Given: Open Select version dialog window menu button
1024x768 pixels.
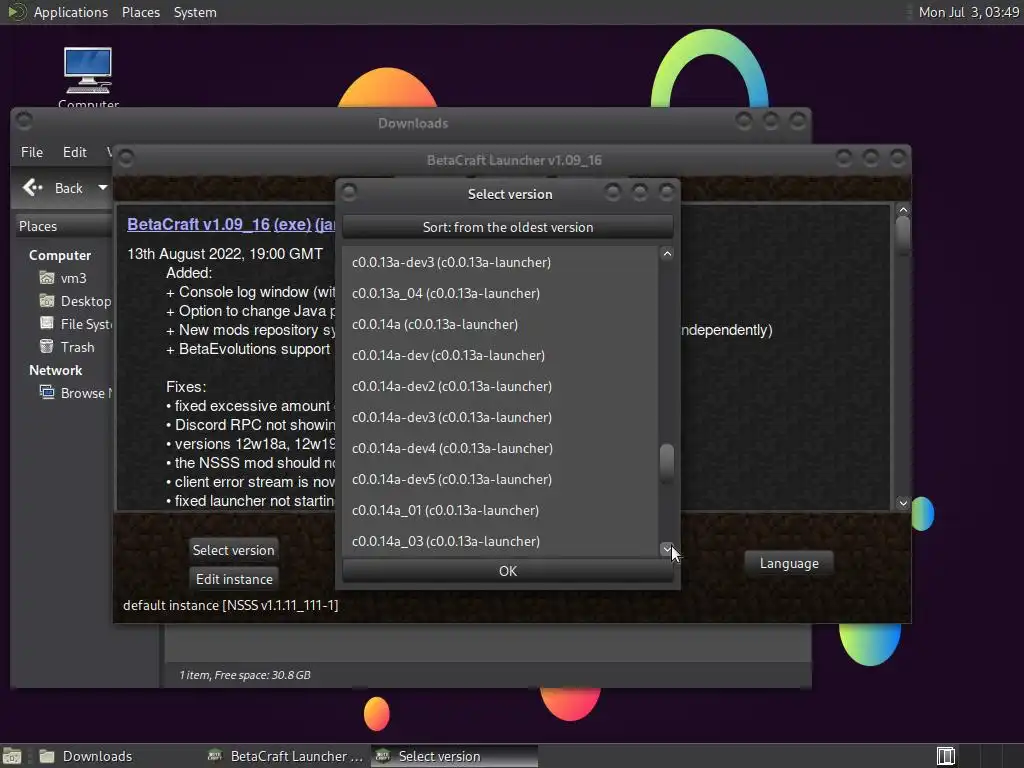Looking at the screenshot, I should point(349,192).
